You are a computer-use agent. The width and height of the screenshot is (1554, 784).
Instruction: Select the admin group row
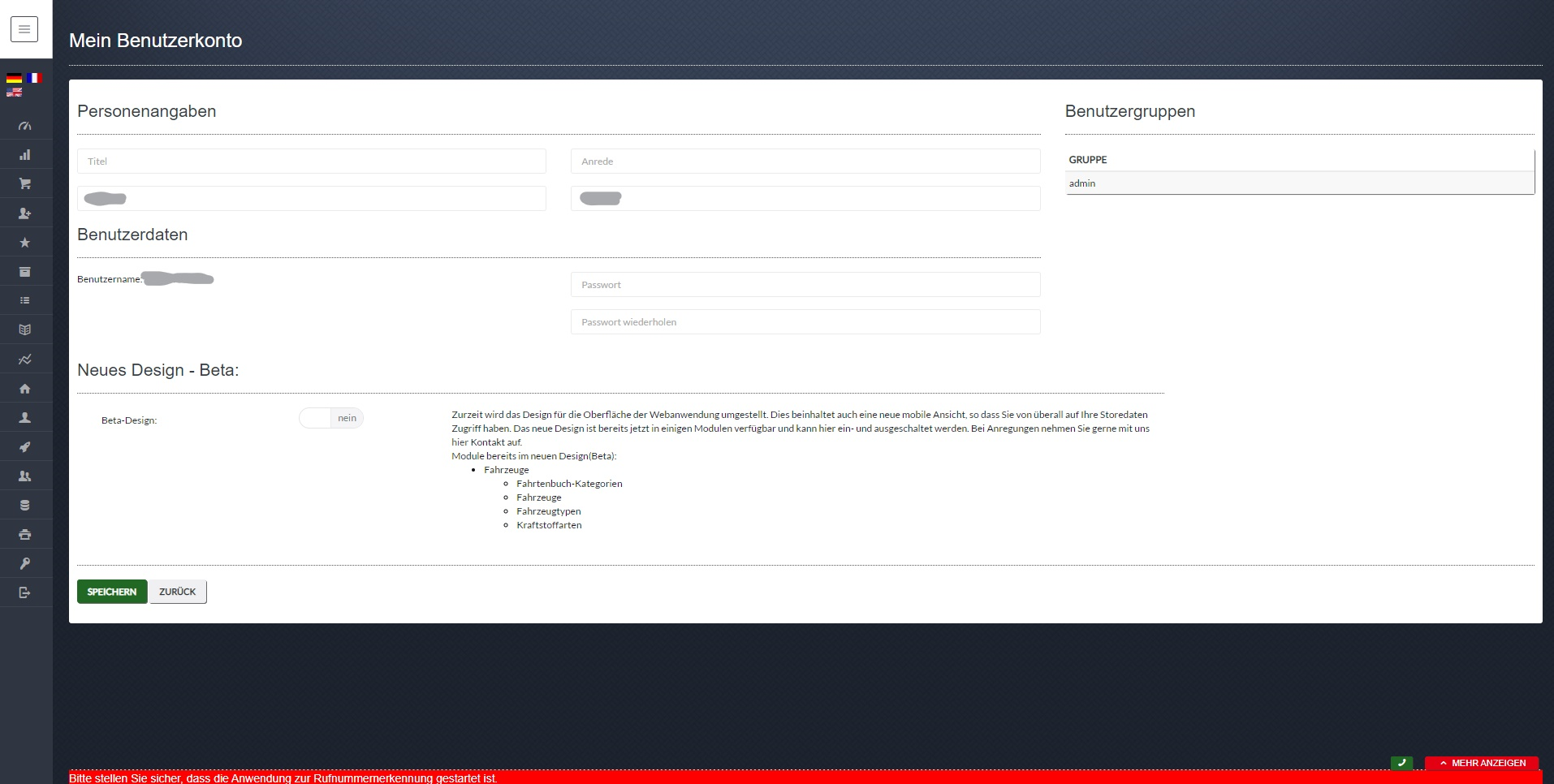(1300, 183)
